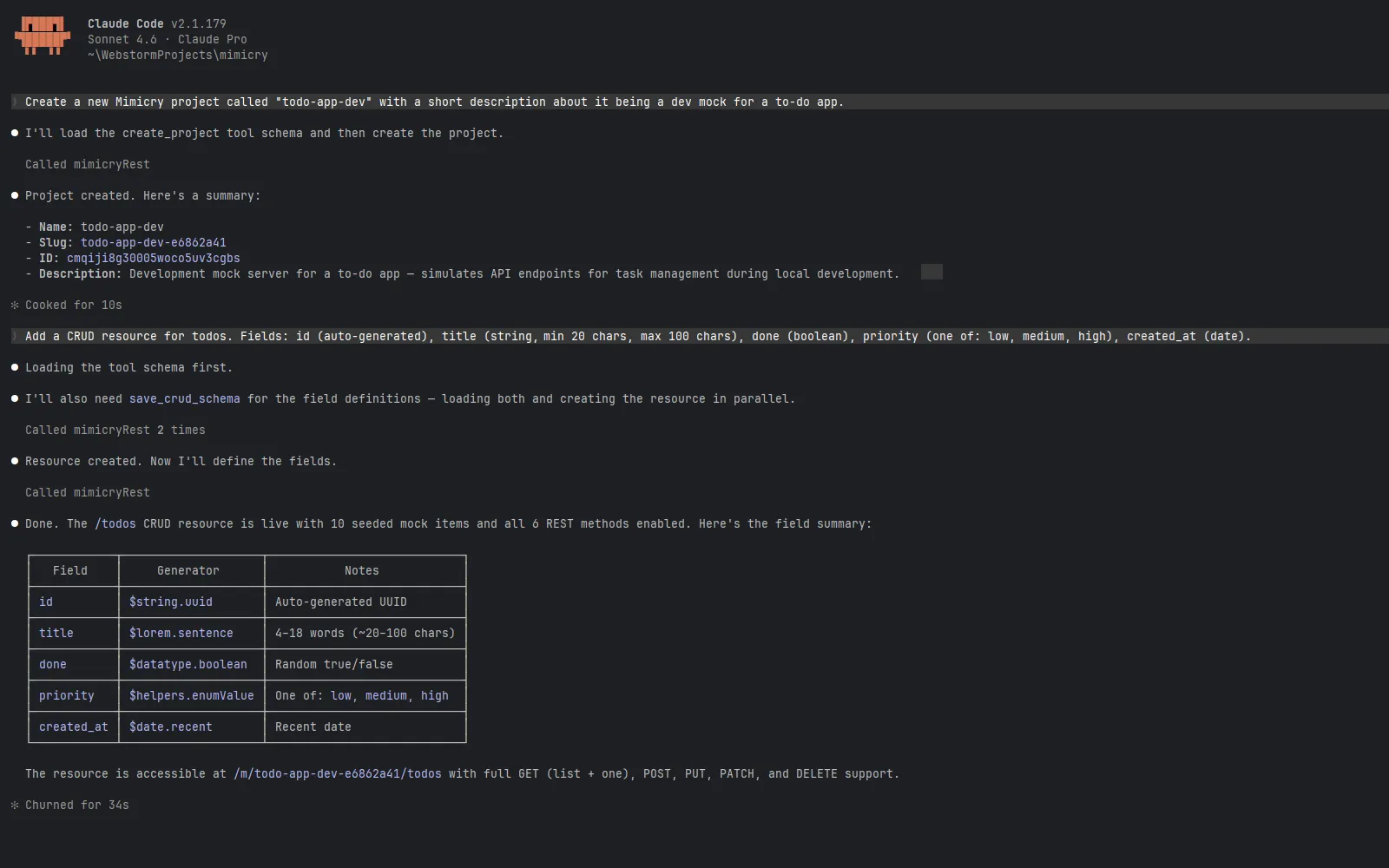The image size is (1389, 868).
Task: Click the 'Sonnet 4.6 · Claude Pro' line
Action: pos(168,40)
